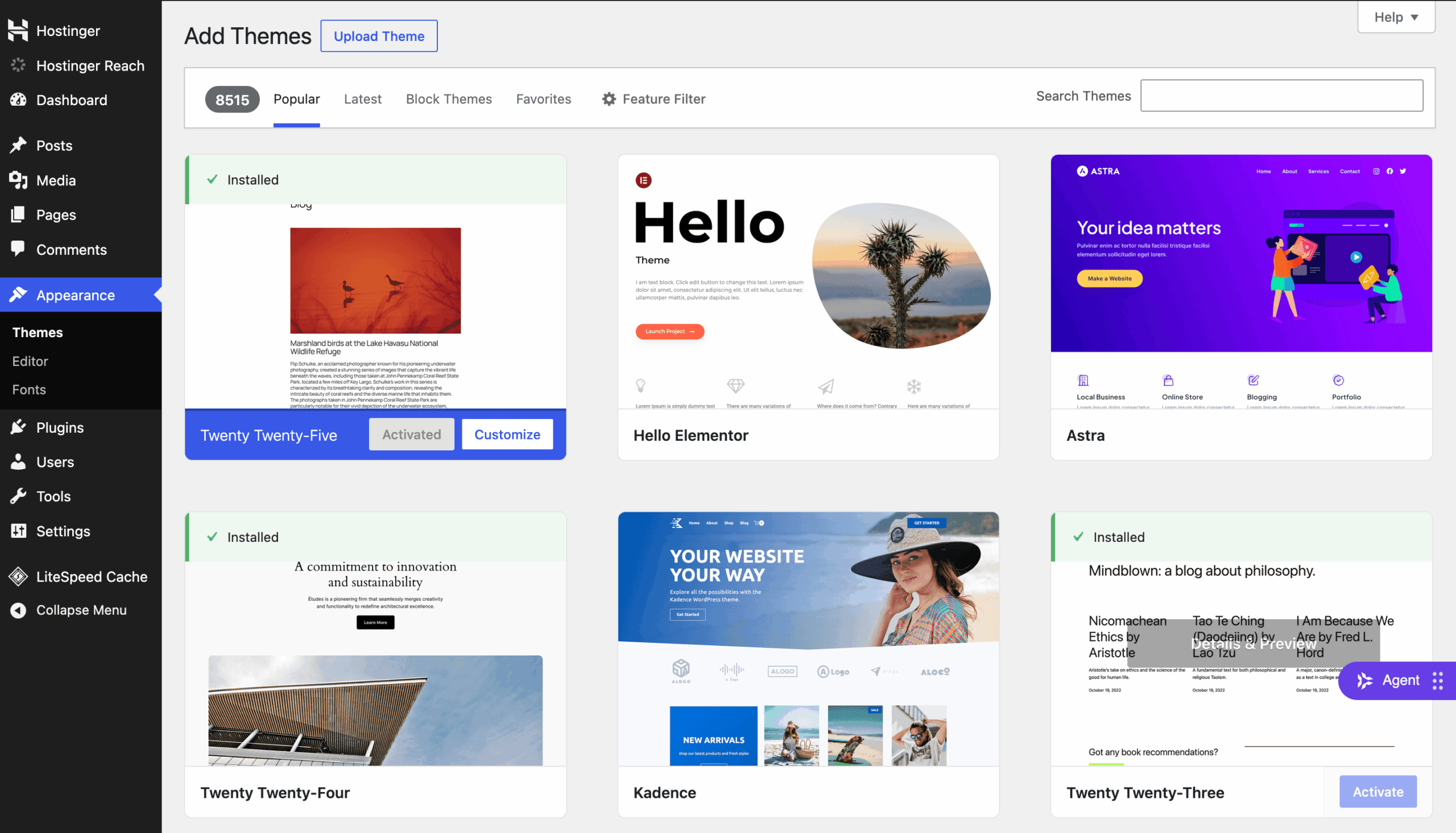This screenshot has height=833, width=1456.
Task: Select the Posts pushpin icon
Action: [x=18, y=146]
